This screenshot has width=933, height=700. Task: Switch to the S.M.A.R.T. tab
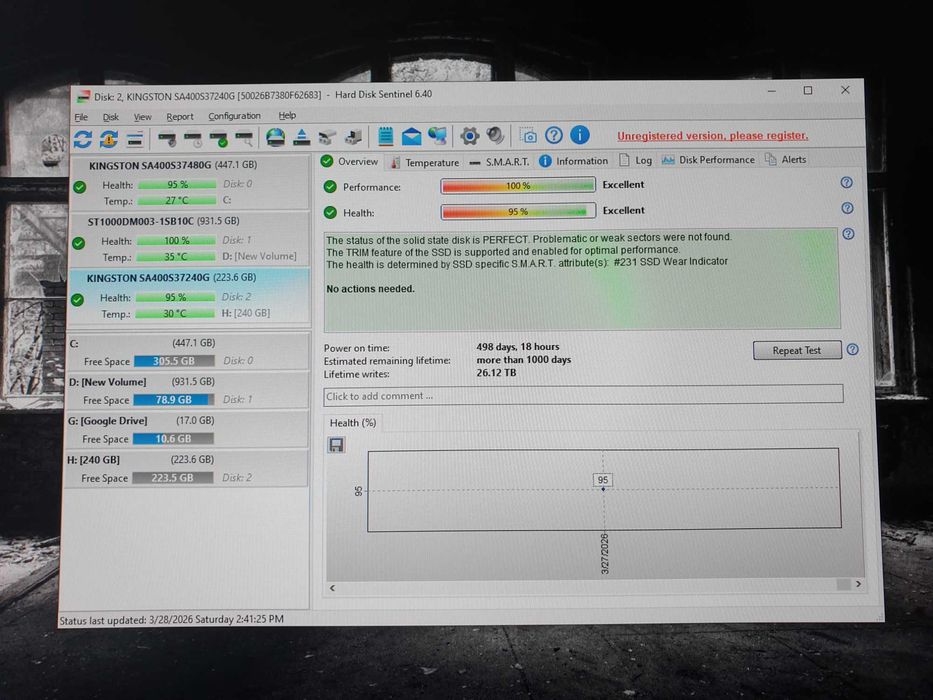(x=499, y=162)
